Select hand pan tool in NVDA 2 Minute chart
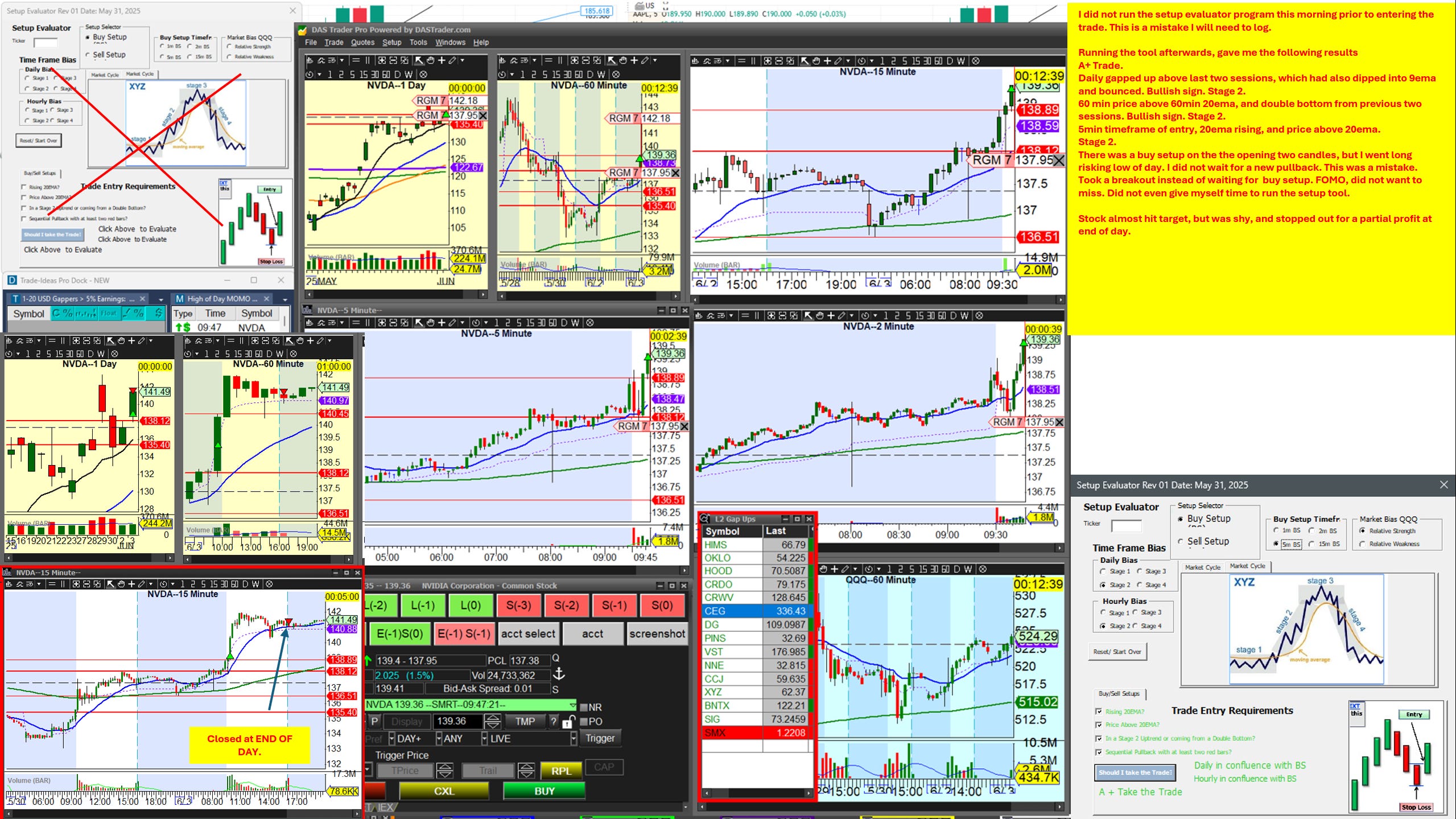Viewport: 1456px width, 819px height. [819, 315]
